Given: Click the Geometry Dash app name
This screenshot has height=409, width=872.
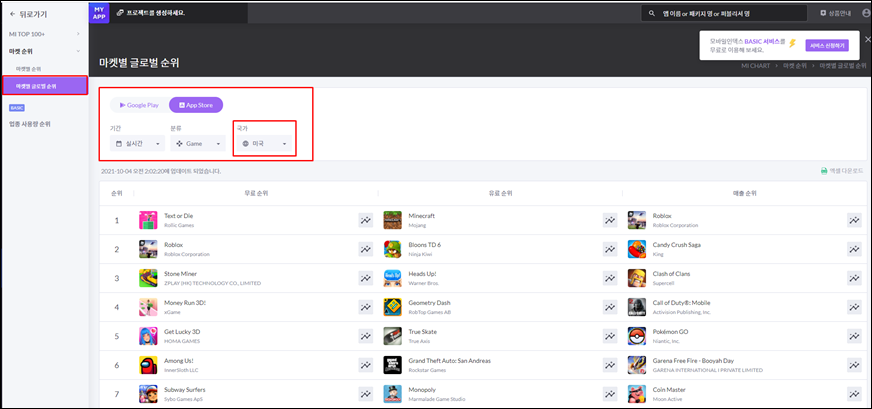Looking at the screenshot, I should click(429, 303).
